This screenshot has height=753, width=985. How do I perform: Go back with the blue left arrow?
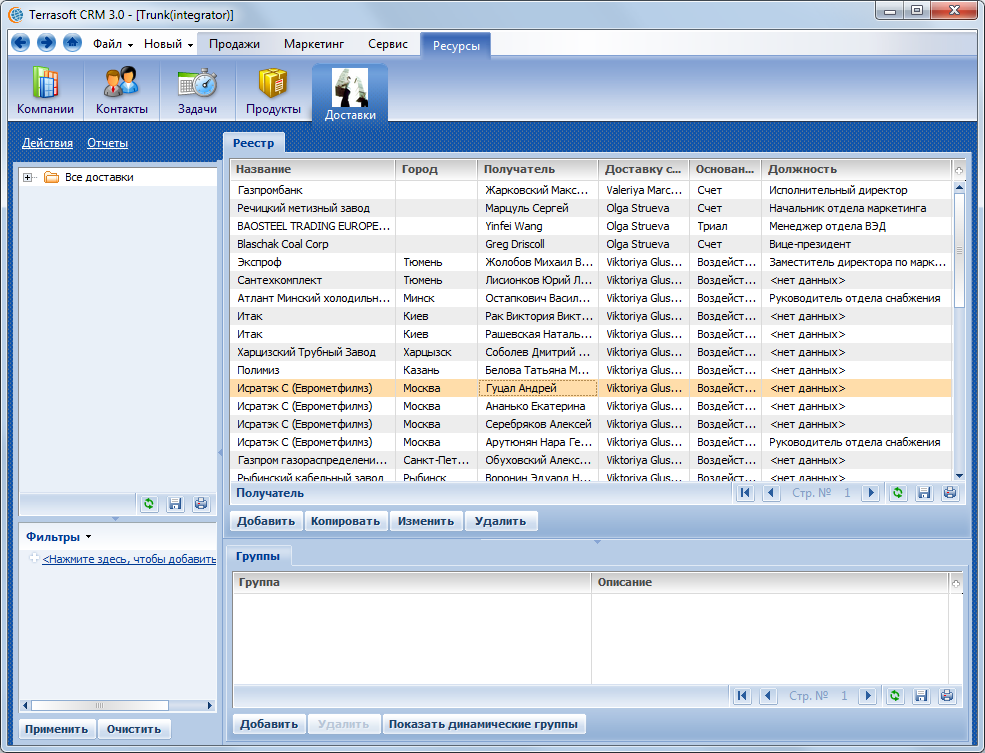pos(20,43)
